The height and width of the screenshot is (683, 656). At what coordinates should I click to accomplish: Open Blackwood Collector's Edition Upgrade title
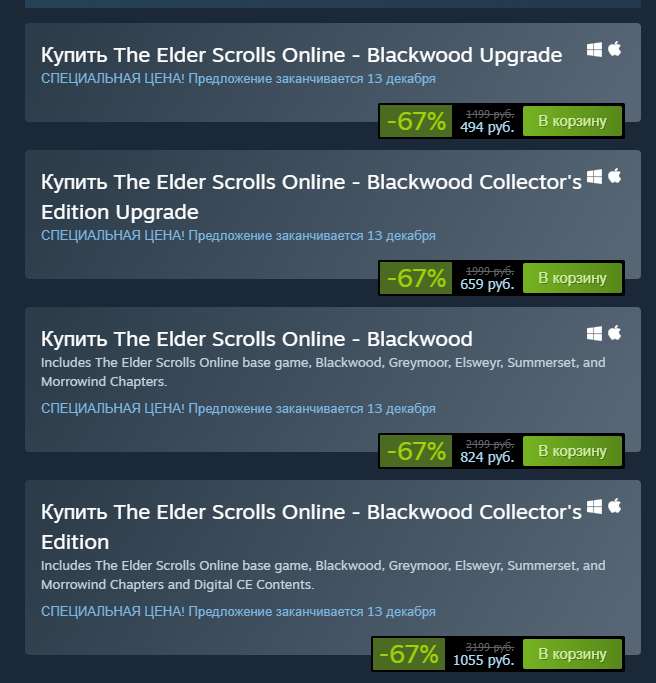click(311, 197)
